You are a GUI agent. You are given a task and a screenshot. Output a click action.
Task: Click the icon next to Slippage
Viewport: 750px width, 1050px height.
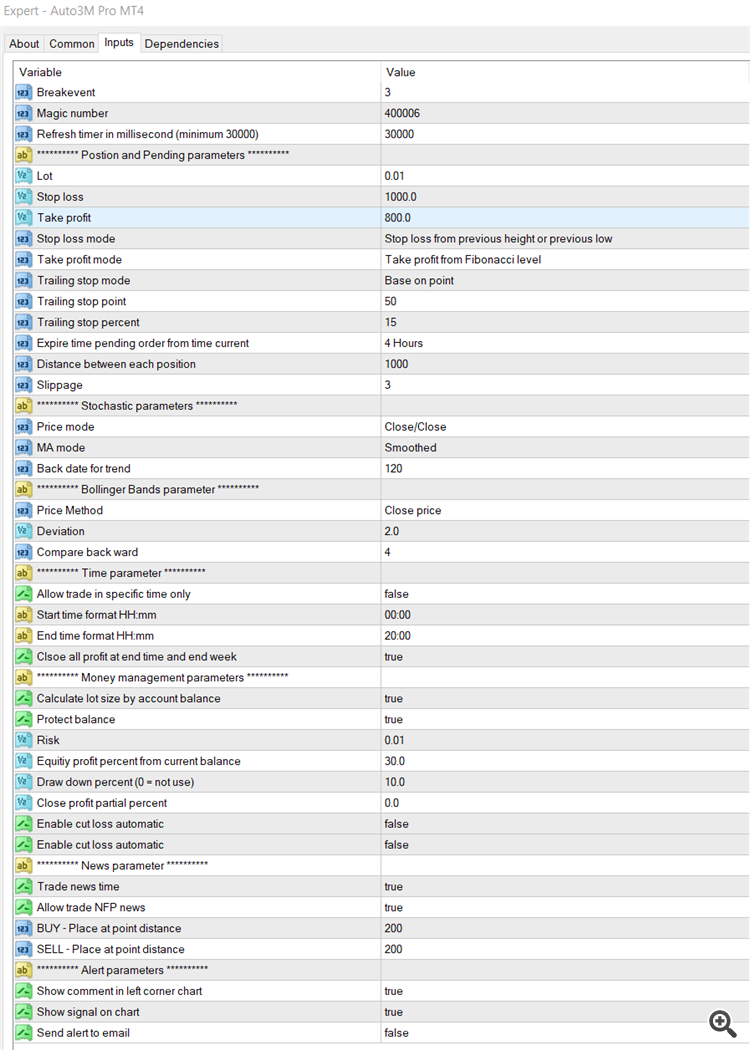coord(23,385)
